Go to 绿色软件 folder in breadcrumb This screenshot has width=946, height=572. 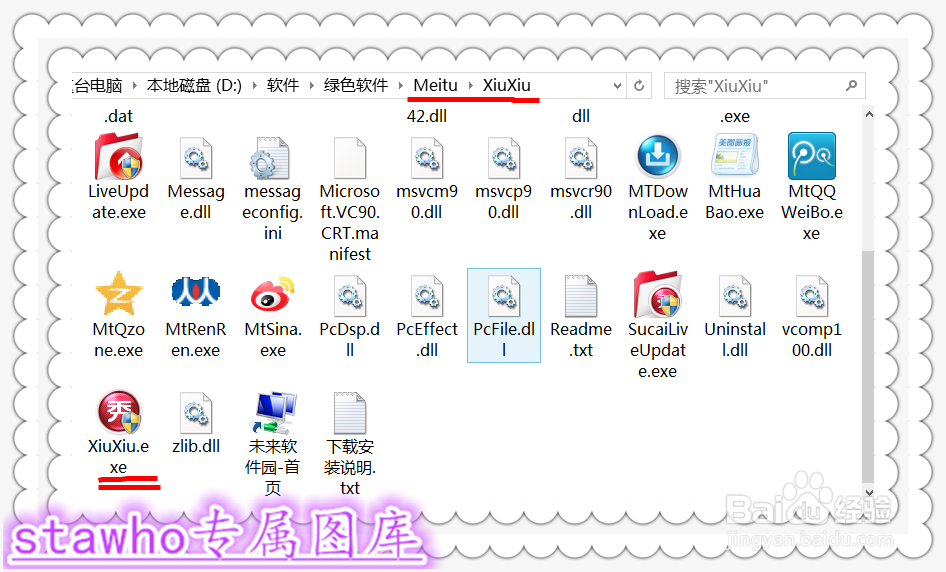(356, 85)
